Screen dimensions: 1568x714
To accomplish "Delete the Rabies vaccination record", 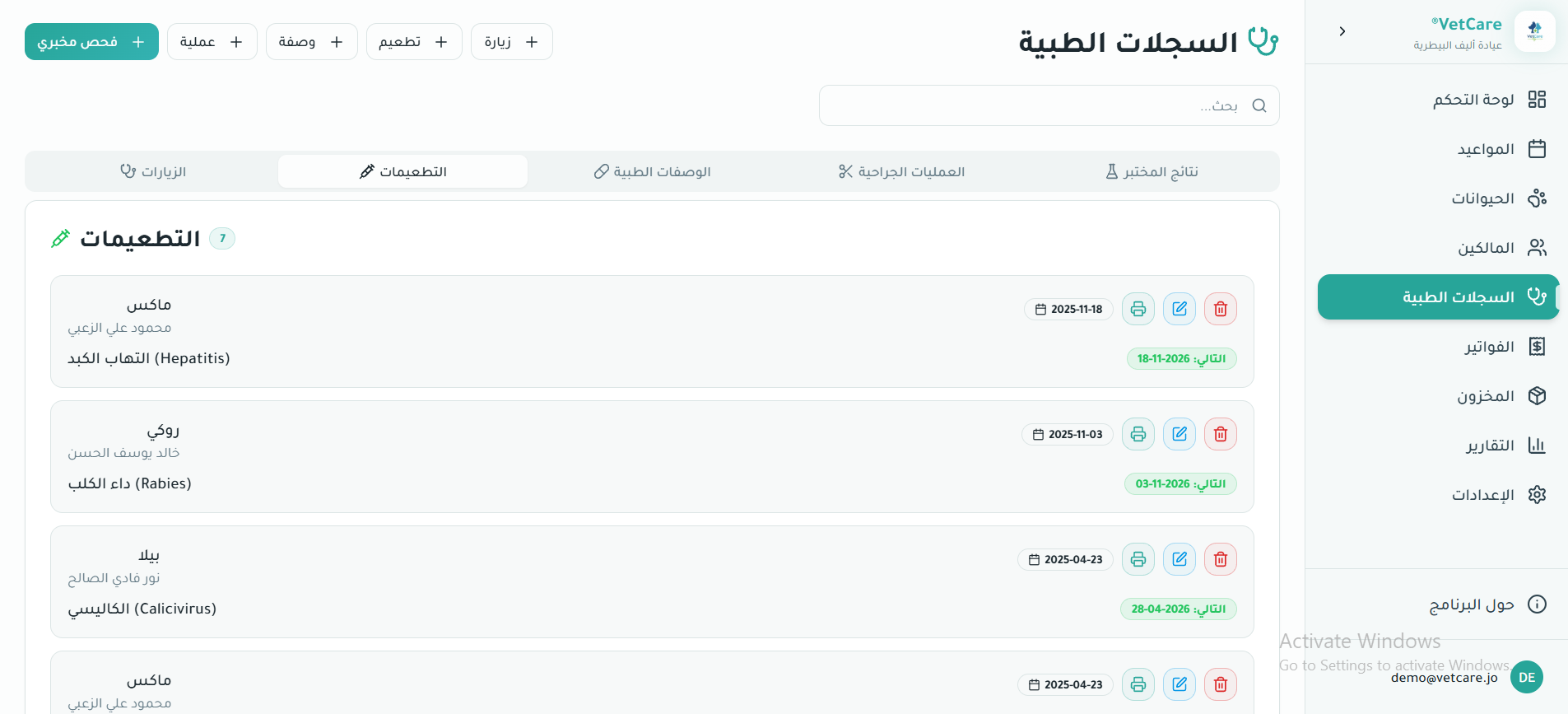I will point(1221,434).
